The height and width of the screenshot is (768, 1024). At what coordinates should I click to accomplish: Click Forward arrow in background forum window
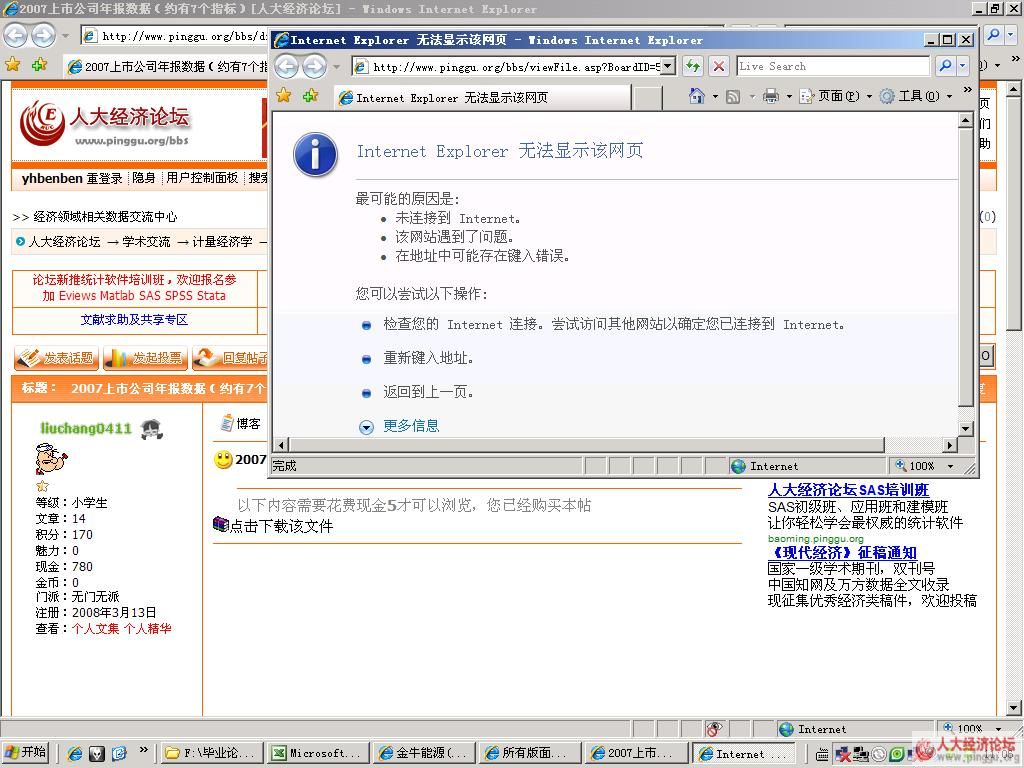pos(43,35)
